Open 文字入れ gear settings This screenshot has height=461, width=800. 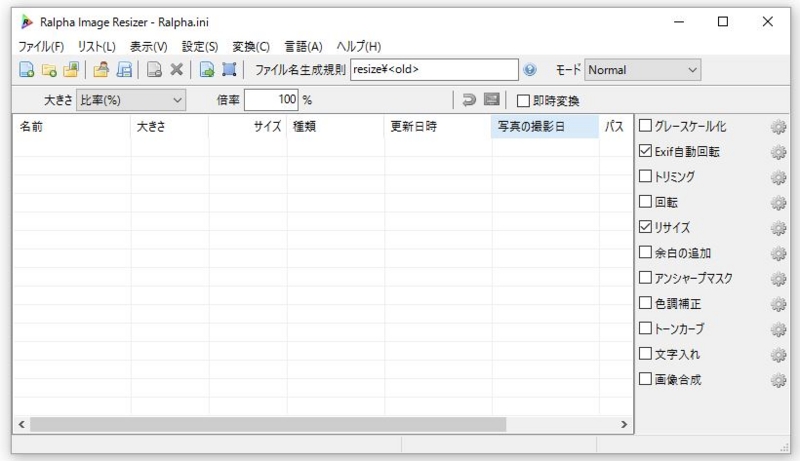(x=778, y=355)
